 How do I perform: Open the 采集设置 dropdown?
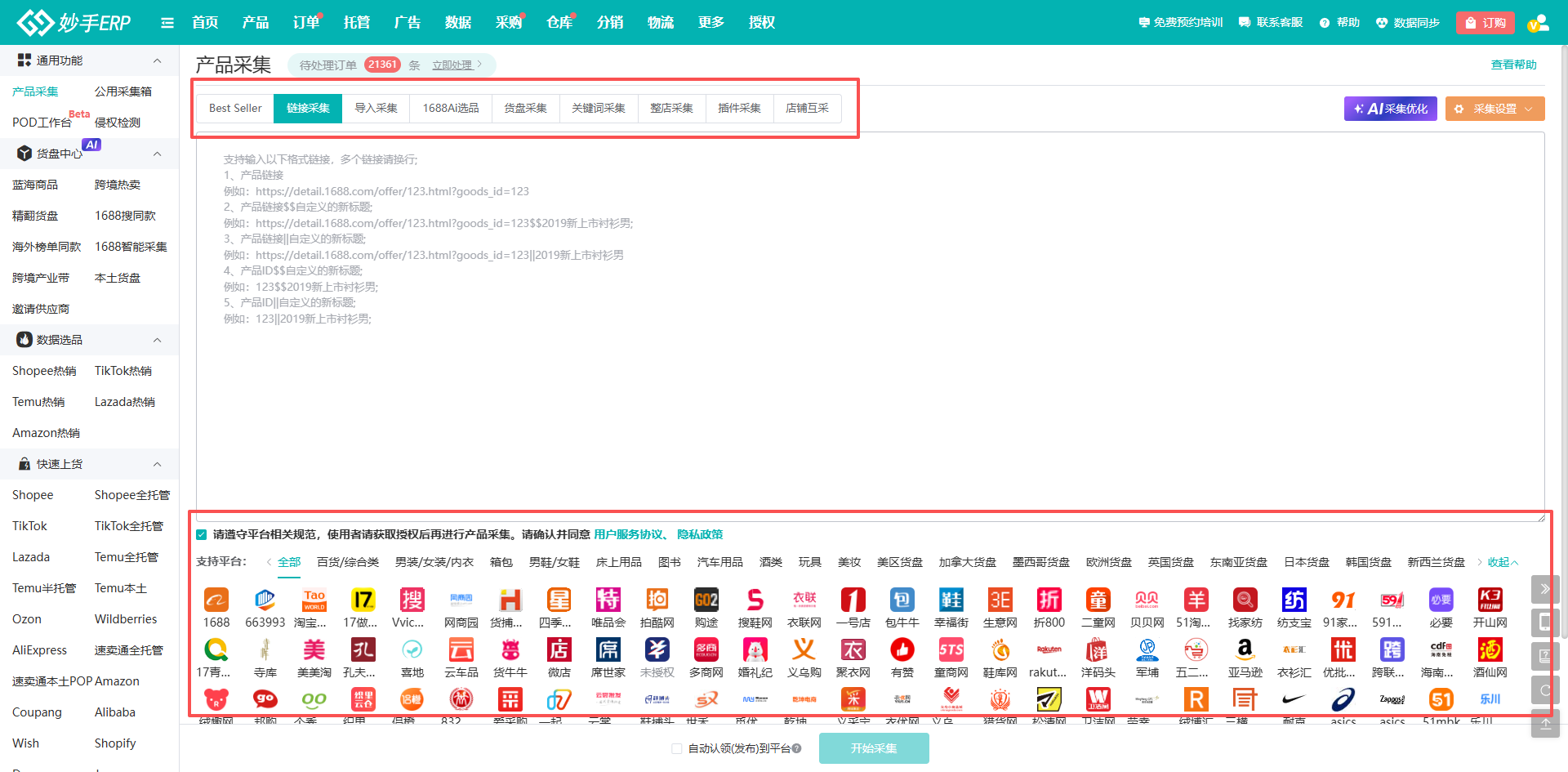1494,109
